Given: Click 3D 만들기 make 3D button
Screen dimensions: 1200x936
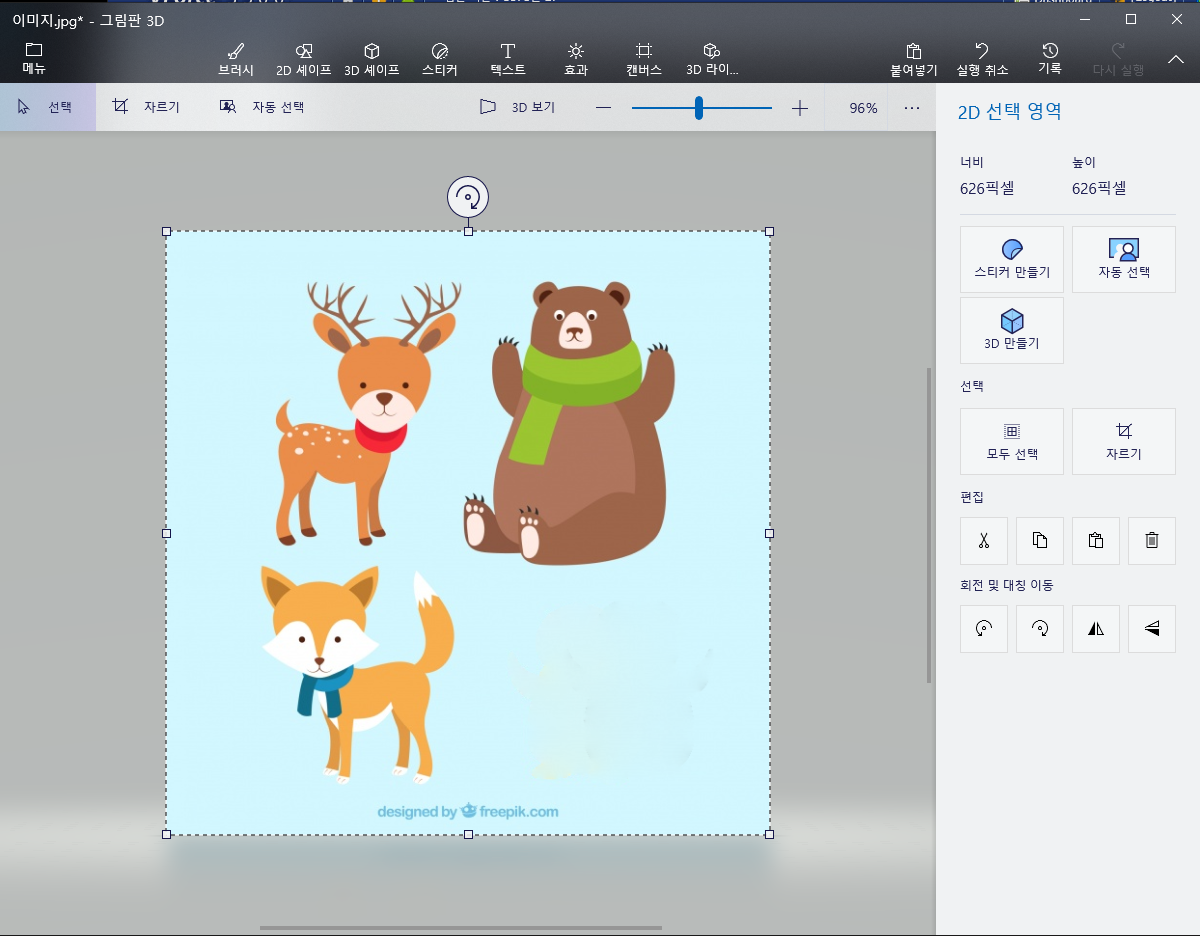Looking at the screenshot, I should coord(1012,330).
